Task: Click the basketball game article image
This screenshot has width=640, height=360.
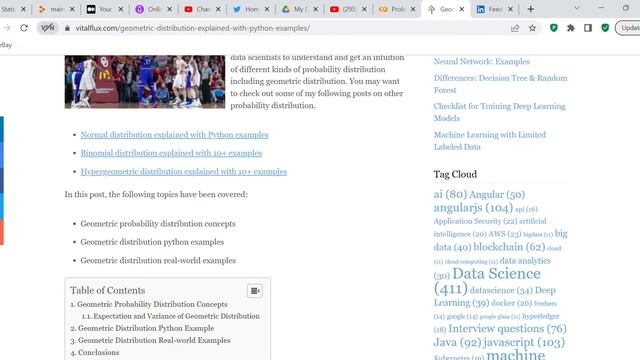Action: (x=144, y=82)
